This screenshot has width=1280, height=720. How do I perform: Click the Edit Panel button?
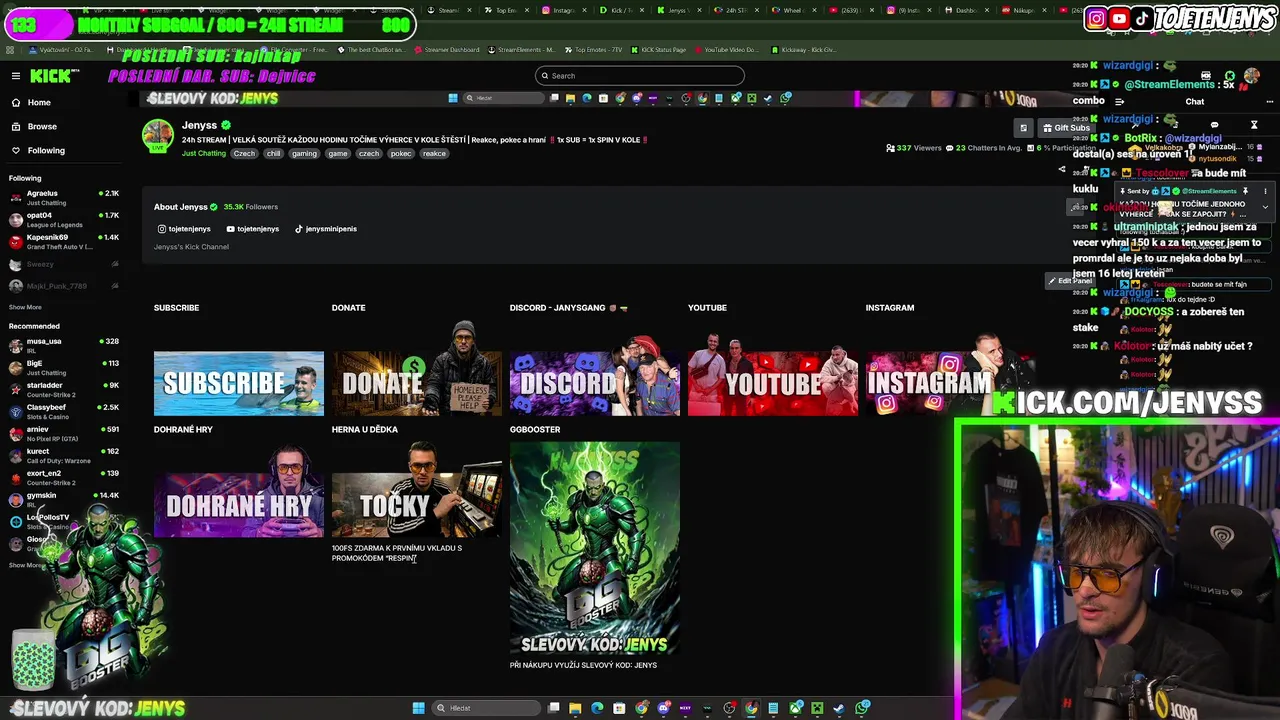1069,281
